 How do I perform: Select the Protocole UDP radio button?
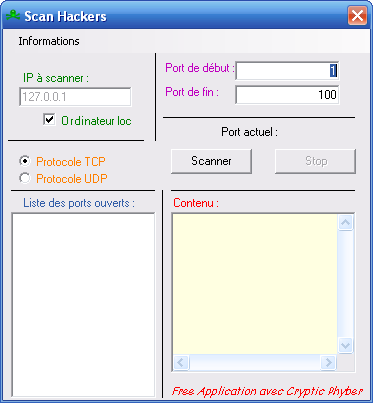click(25, 178)
